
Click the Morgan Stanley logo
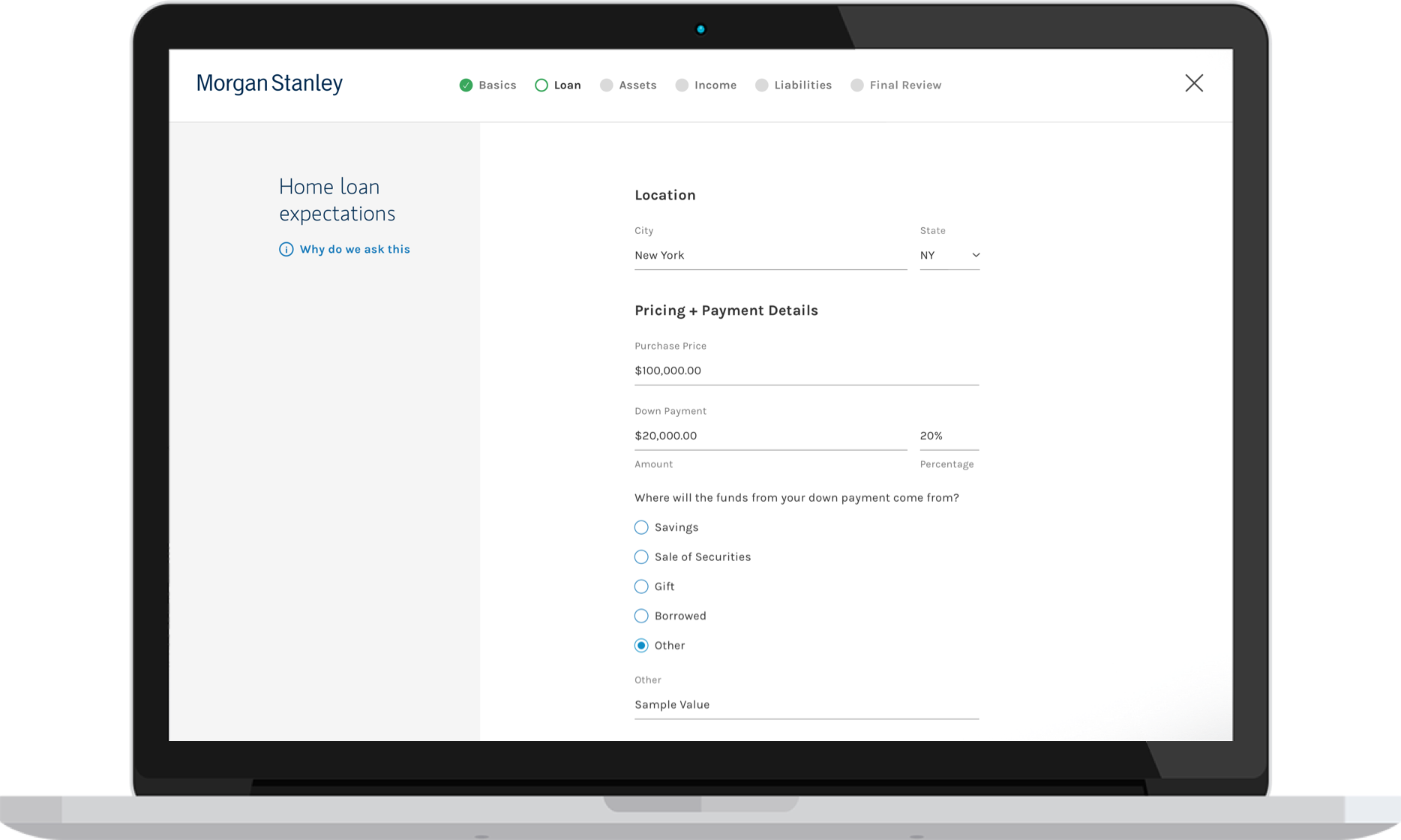tap(269, 83)
